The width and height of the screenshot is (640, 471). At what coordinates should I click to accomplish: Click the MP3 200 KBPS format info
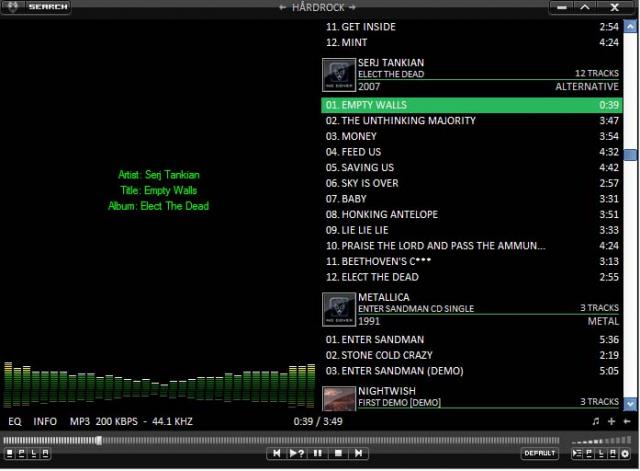(131, 421)
